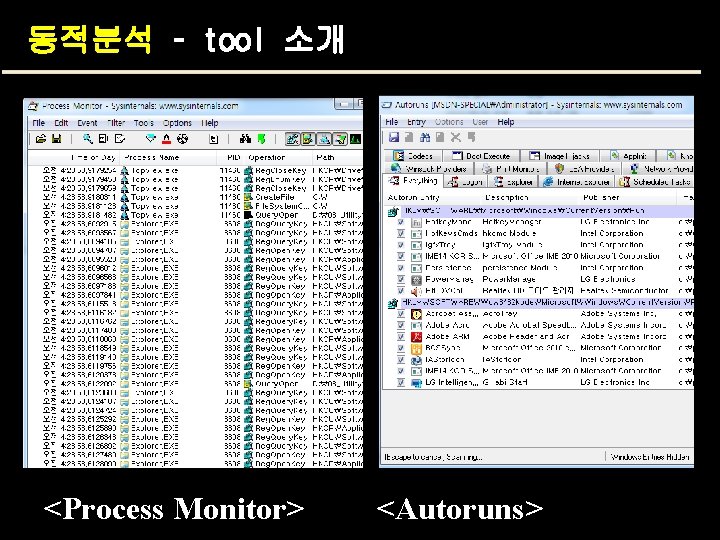Toggle Show Profiling Events icon
Image resolution: width=720 pixels, height=540 pixels.
355,139
